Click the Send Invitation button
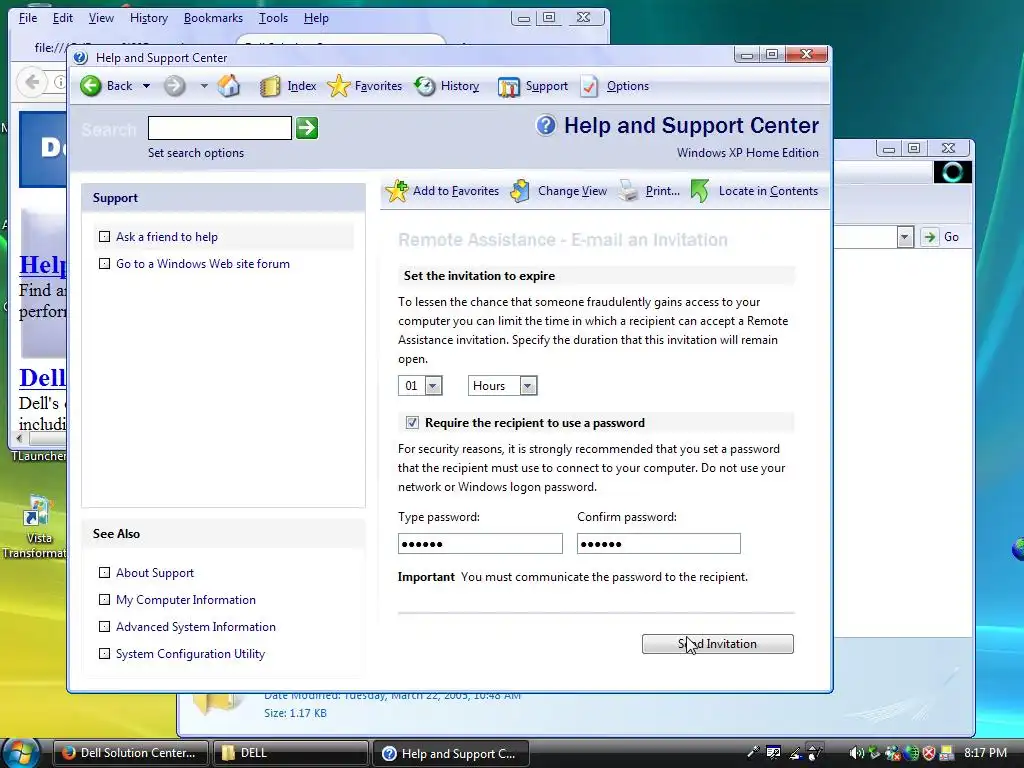This screenshot has width=1024, height=768. (x=718, y=644)
